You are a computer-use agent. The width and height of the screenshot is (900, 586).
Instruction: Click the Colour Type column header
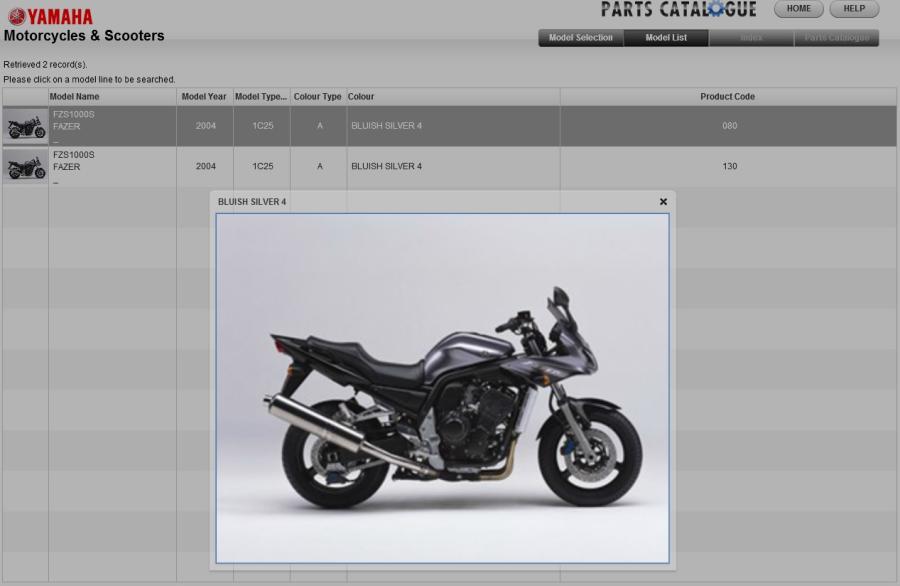click(317, 96)
